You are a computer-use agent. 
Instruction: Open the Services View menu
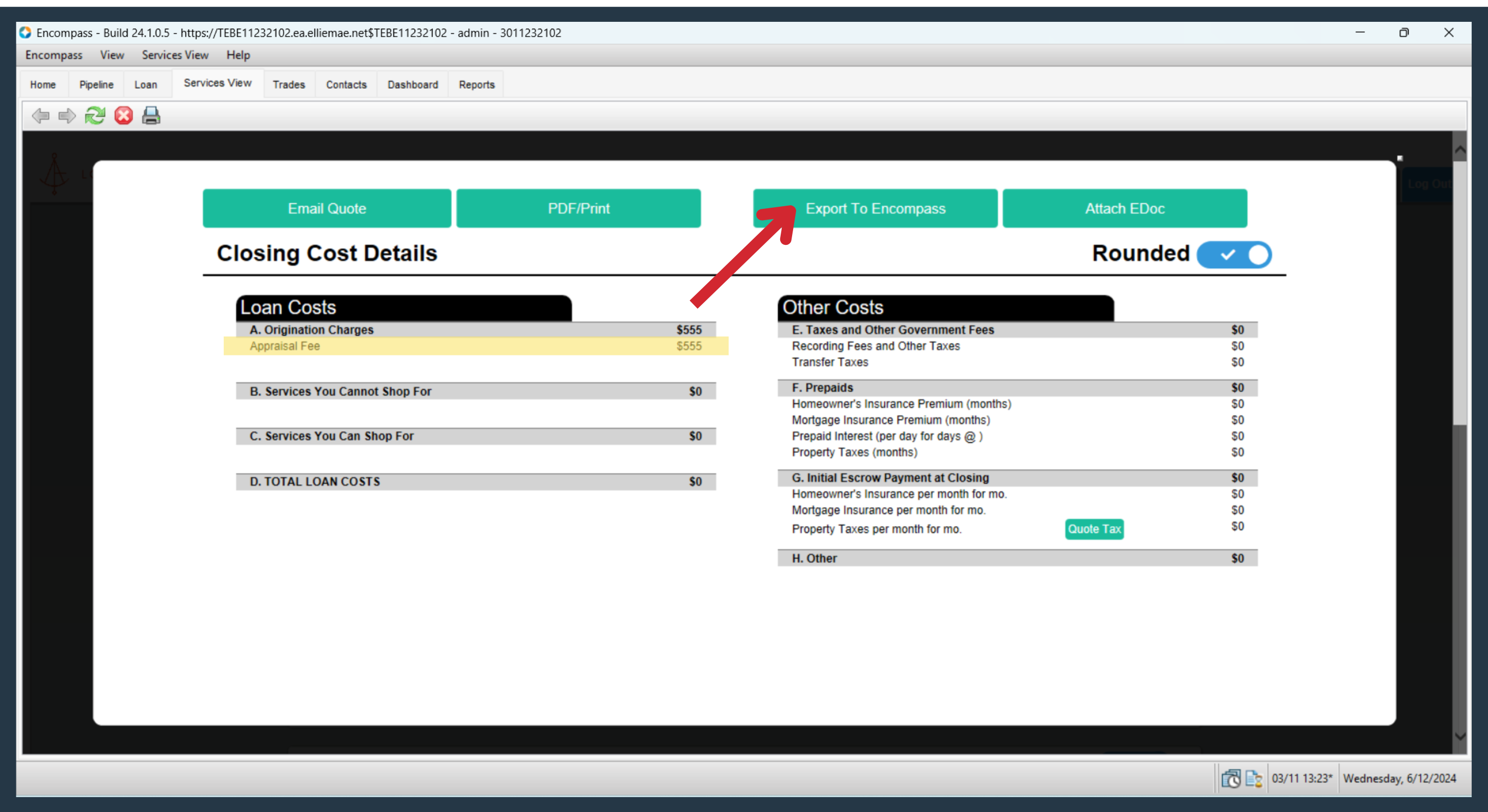tap(175, 55)
